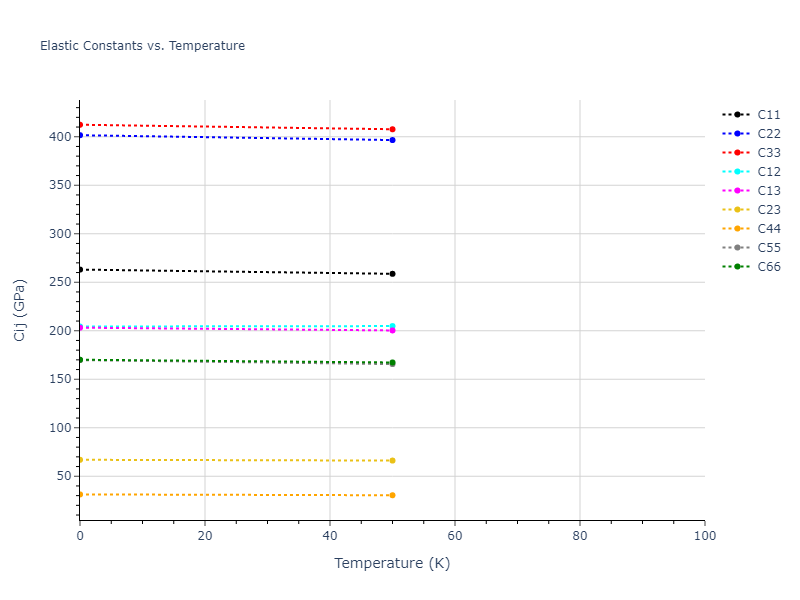This screenshot has height=600, width=800.
Task: Select the blue C22 marker at 50 K
Action: click(x=392, y=140)
